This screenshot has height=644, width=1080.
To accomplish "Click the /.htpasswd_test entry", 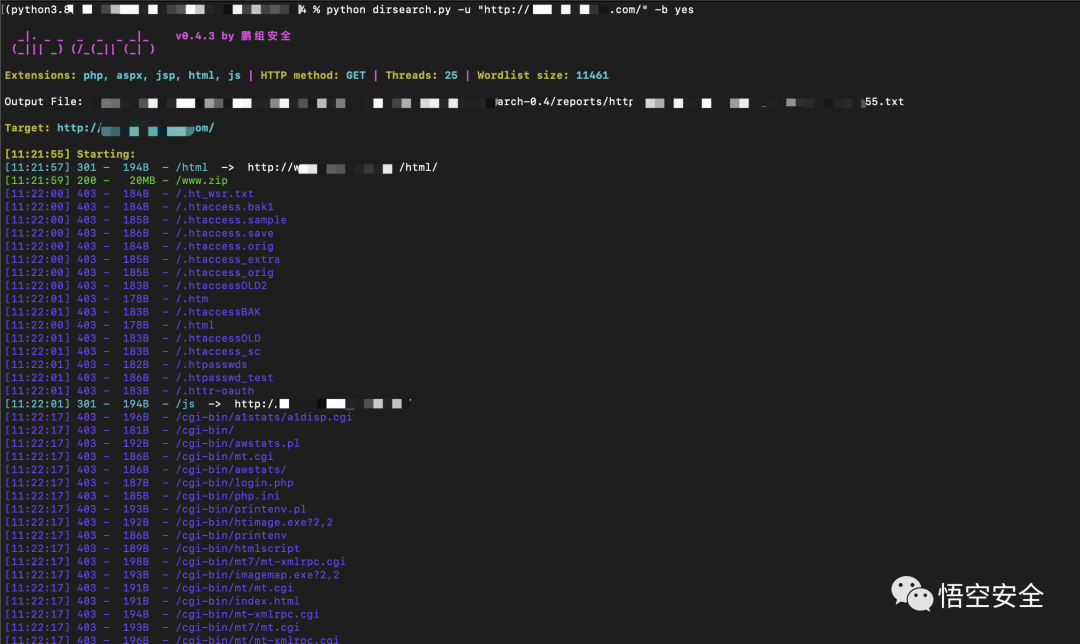I will pyautogui.click(x=225, y=377).
